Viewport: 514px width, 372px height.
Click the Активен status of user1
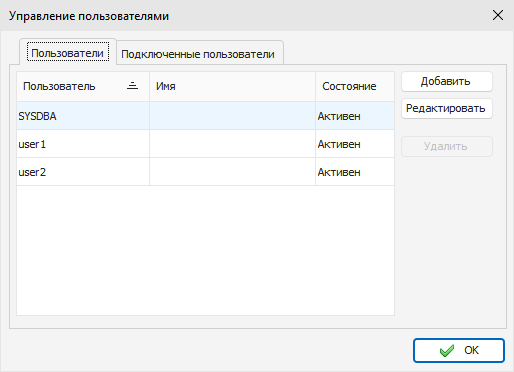point(339,144)
